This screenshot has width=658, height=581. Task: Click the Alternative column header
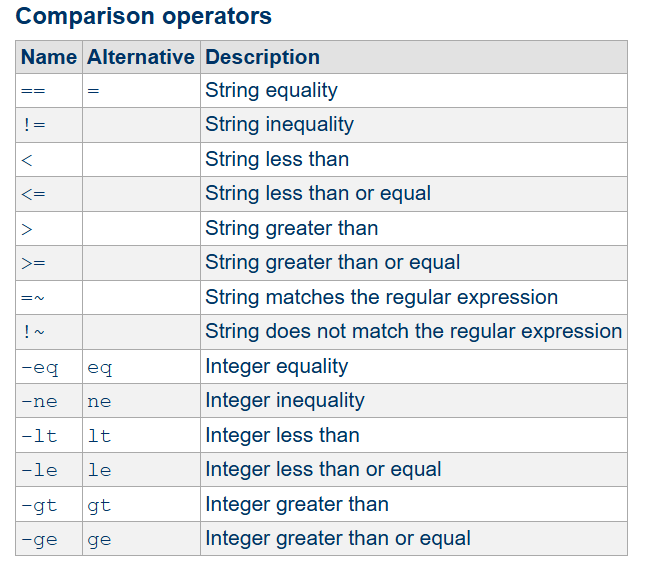(x=140, y=57)
